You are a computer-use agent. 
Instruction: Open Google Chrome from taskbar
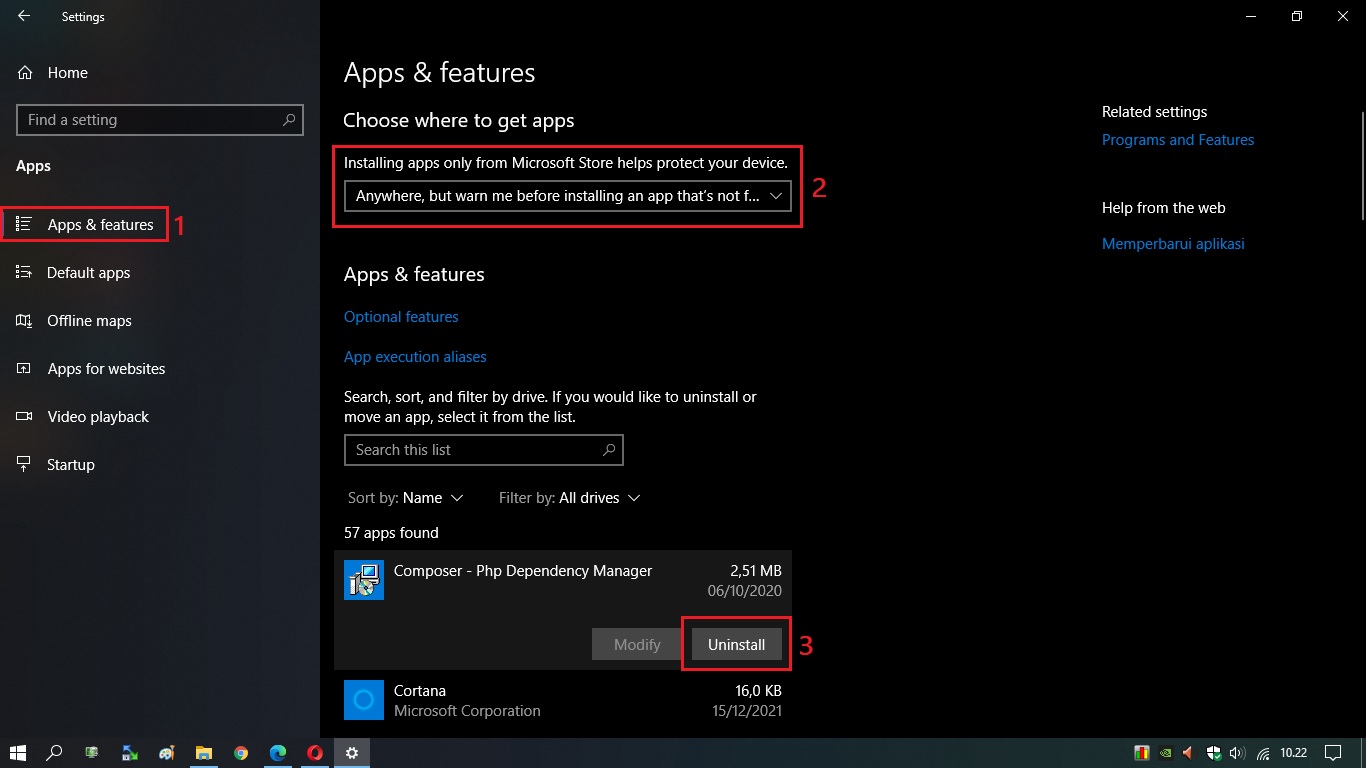point(241,753)
